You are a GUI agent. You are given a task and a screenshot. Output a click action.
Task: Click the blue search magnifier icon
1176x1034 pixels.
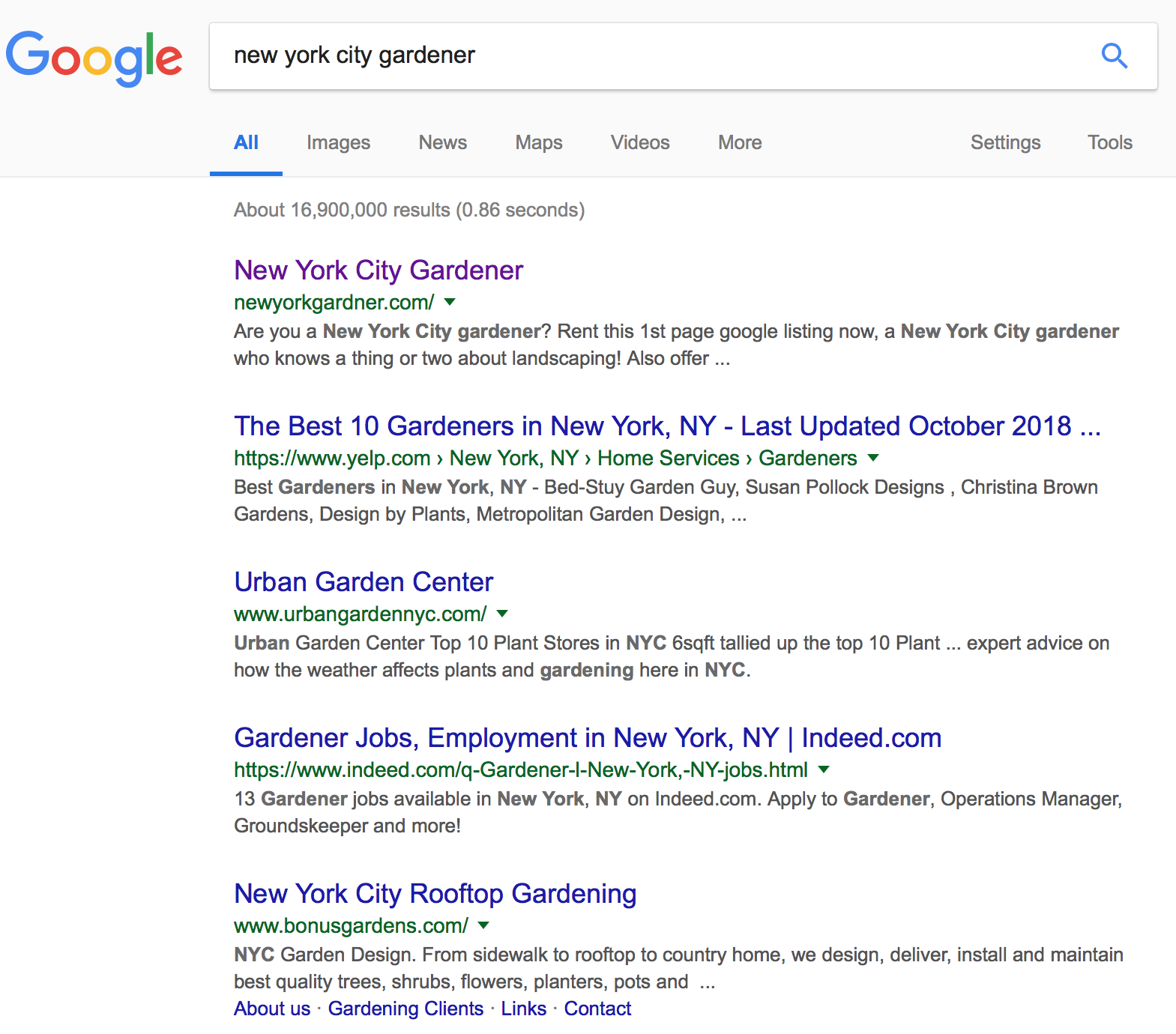(x=1114, y=55)
